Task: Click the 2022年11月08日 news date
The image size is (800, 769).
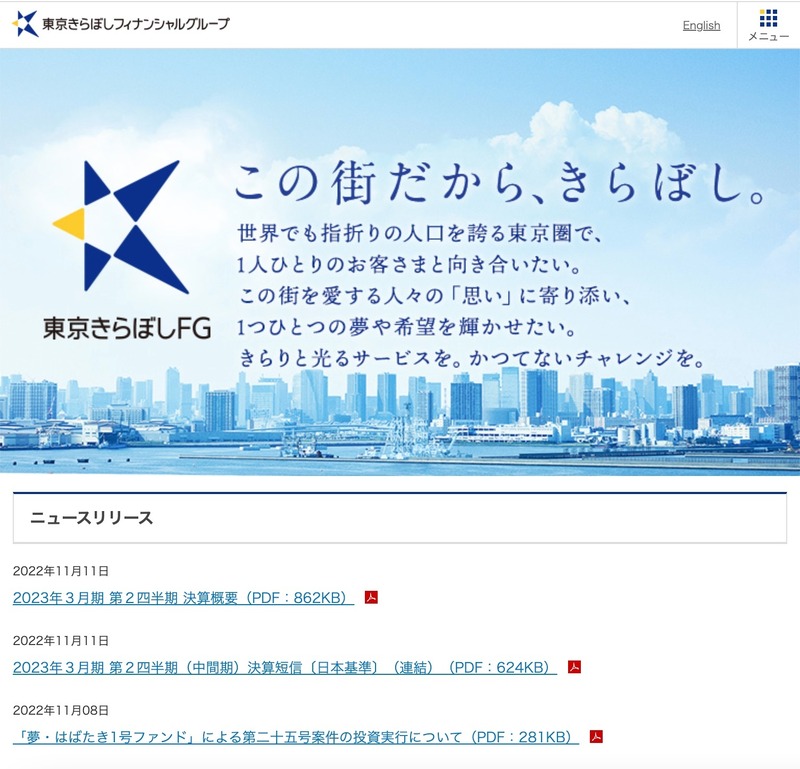Action: tap(61, 710)
